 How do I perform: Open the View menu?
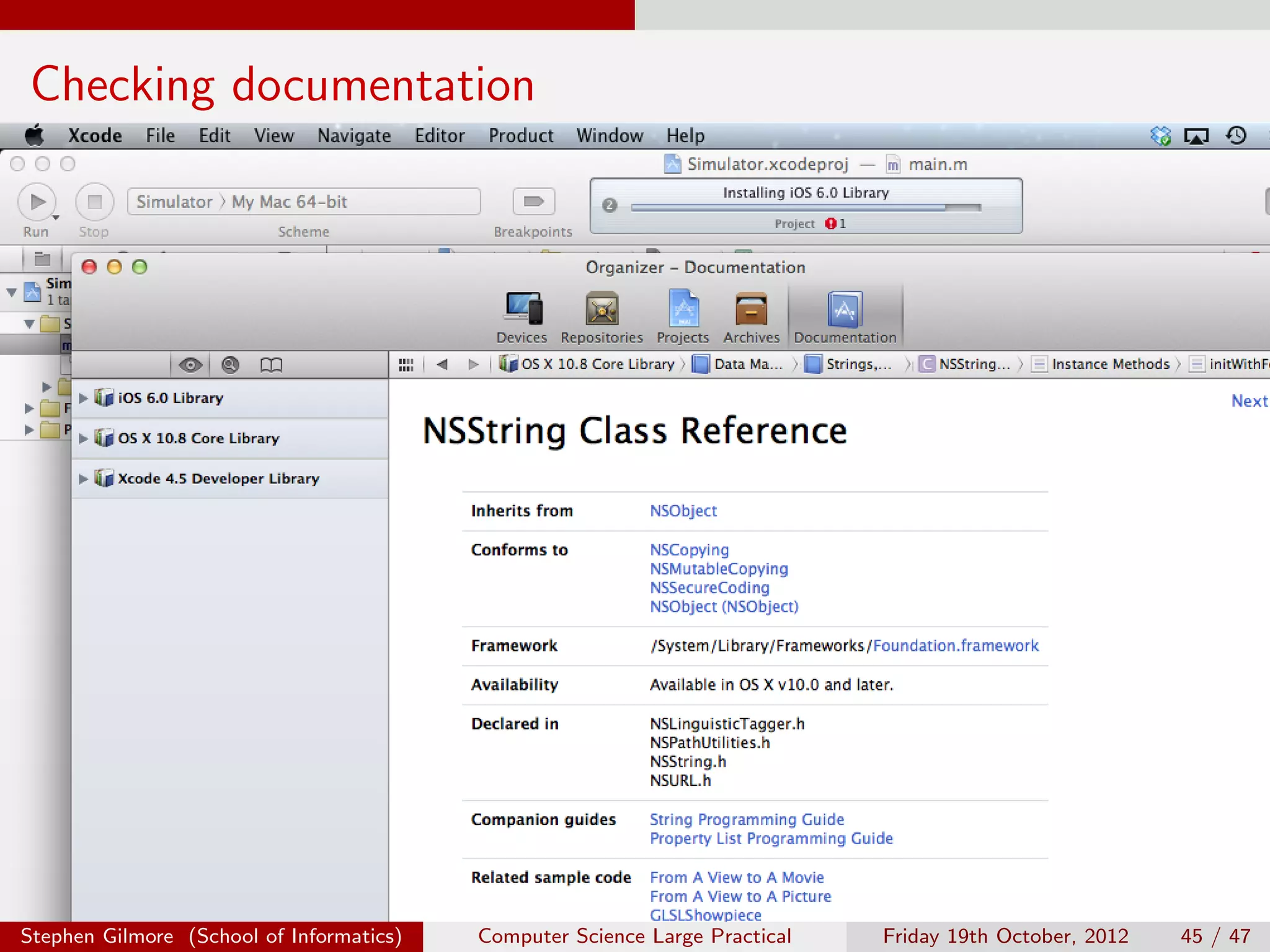click(274, 136)
